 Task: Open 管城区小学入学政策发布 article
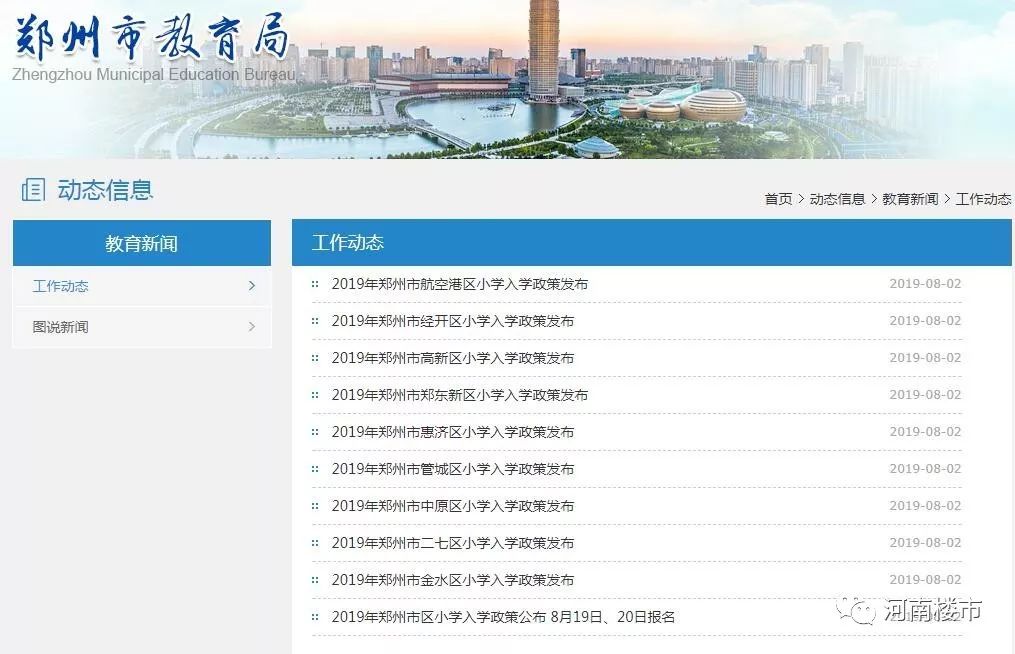(x=452, y=469)
